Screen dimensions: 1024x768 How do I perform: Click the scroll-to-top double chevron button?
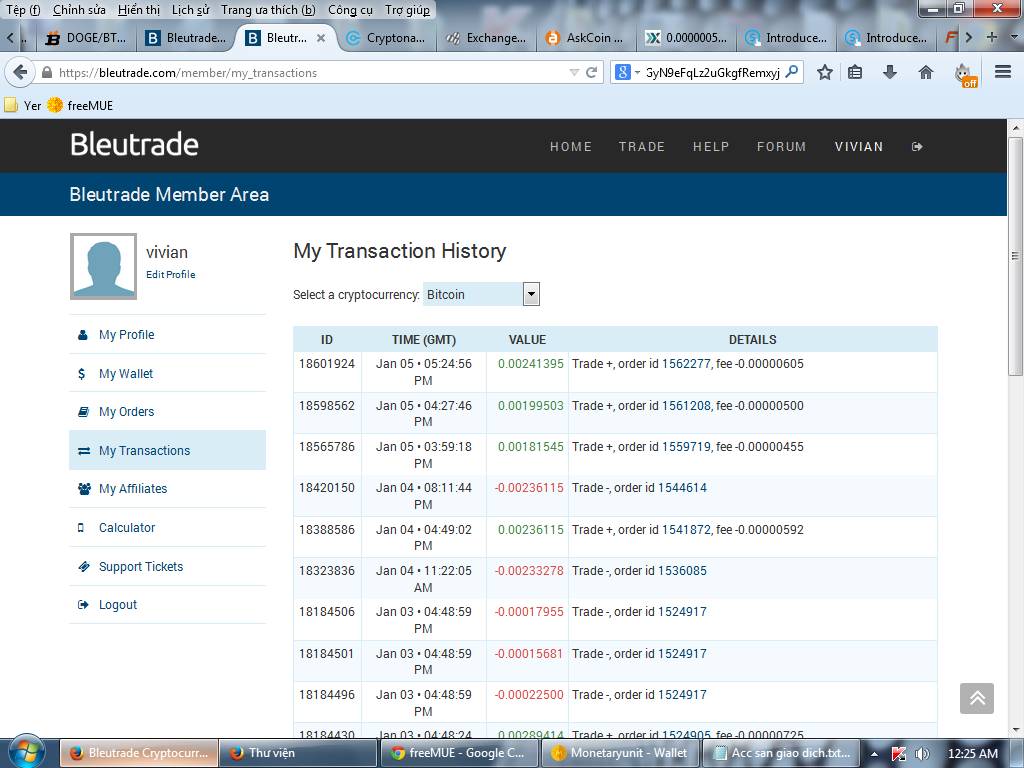(x=977, y=699)
